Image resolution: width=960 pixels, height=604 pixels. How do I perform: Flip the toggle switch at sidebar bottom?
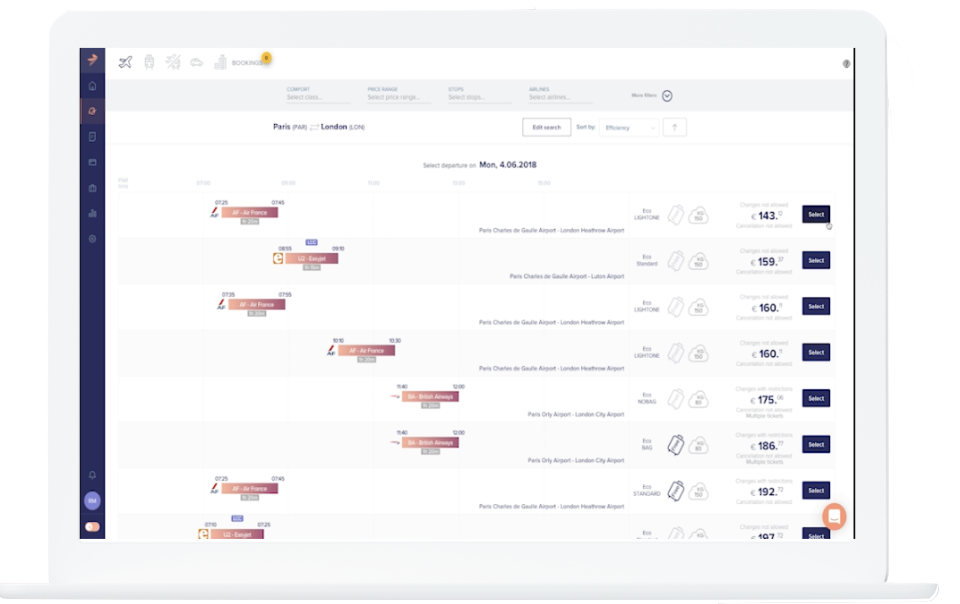tap(92, 525)
